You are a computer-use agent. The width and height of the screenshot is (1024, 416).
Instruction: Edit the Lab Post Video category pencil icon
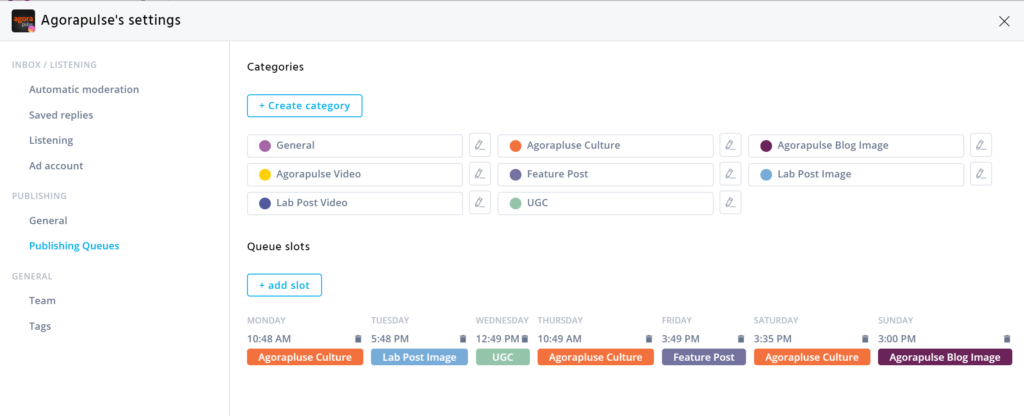click(479, 203)
